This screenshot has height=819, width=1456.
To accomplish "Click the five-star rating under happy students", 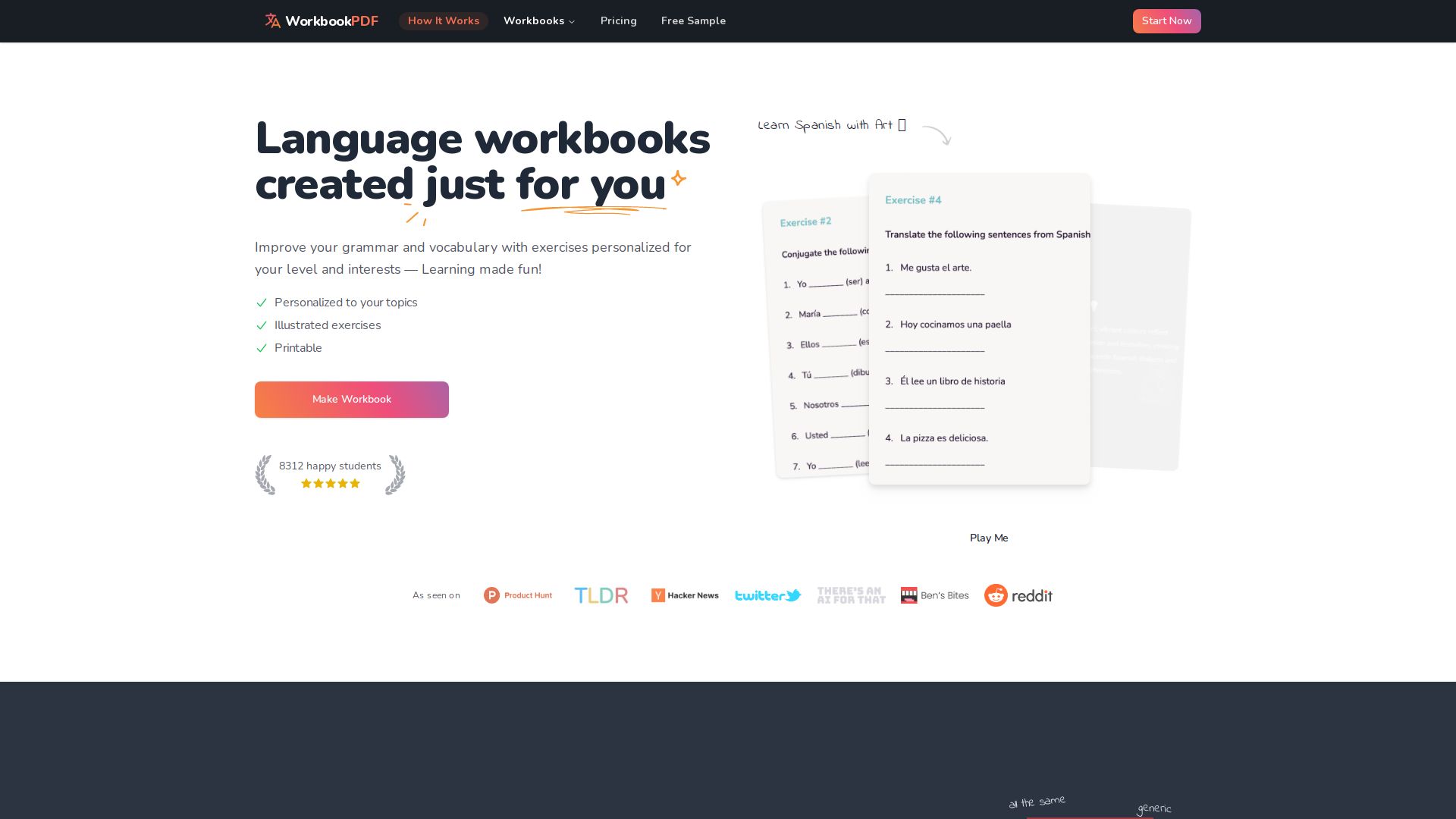I will click(331, 483).
